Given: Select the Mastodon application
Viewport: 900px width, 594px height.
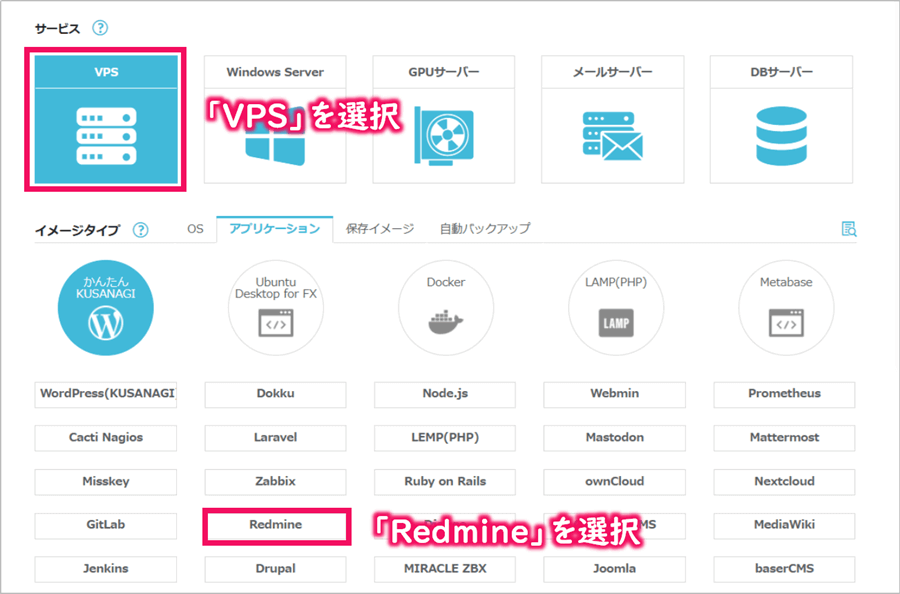Looking at the screenshot, I should (x=615, y=438).
